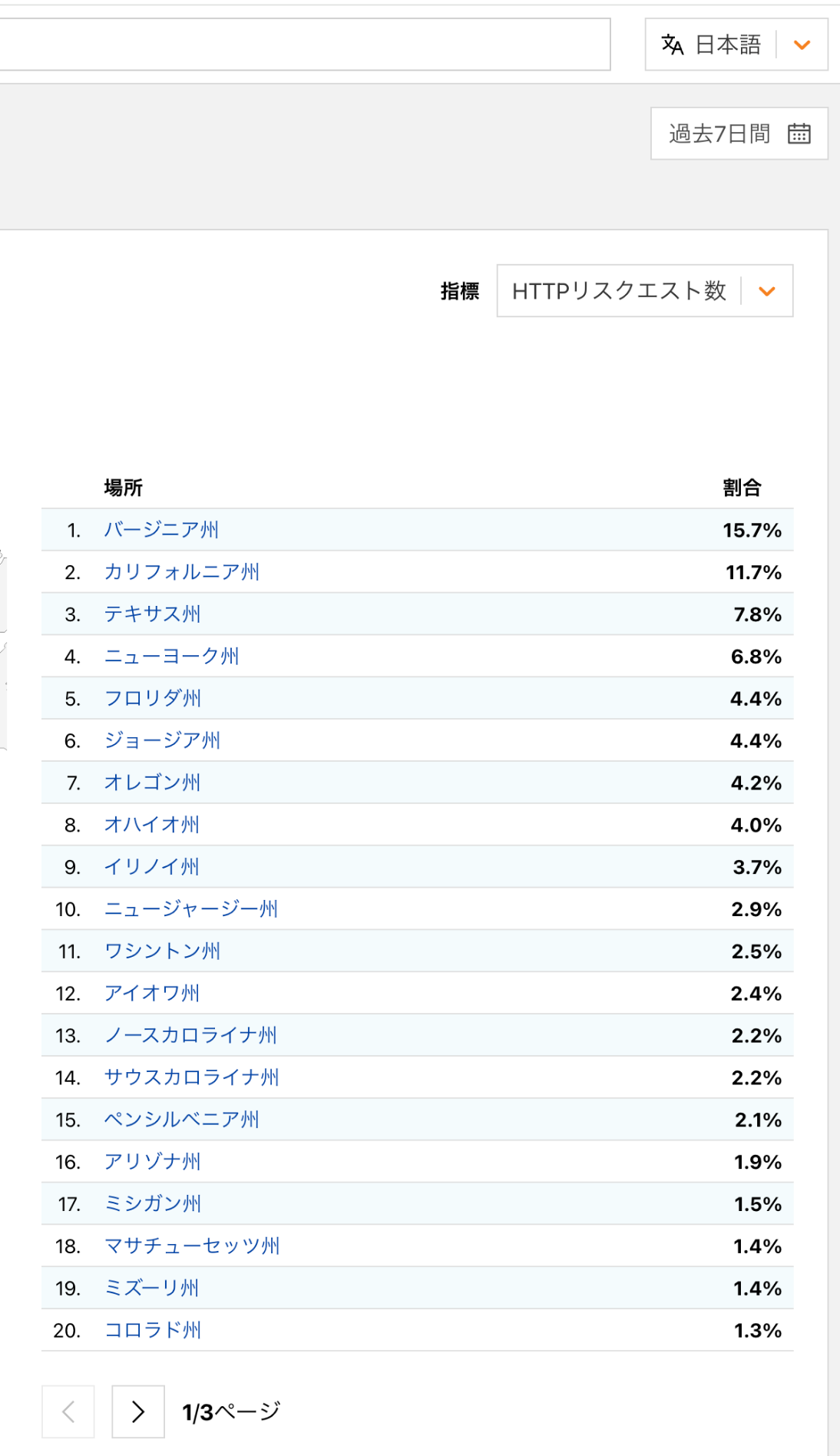Viewport: 840px width, 1456px height.
Task: Click the translate language icon
Action: 673,45
